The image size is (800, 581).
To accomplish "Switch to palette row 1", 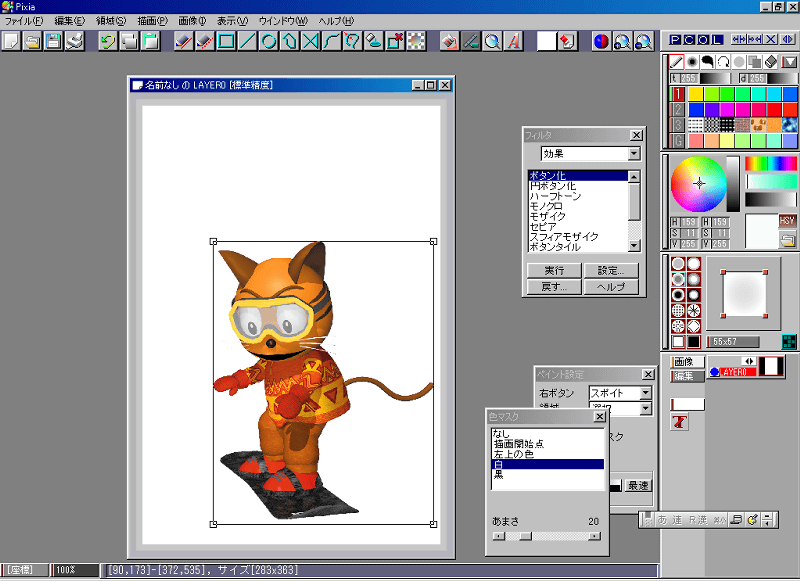I will point(678,94).
